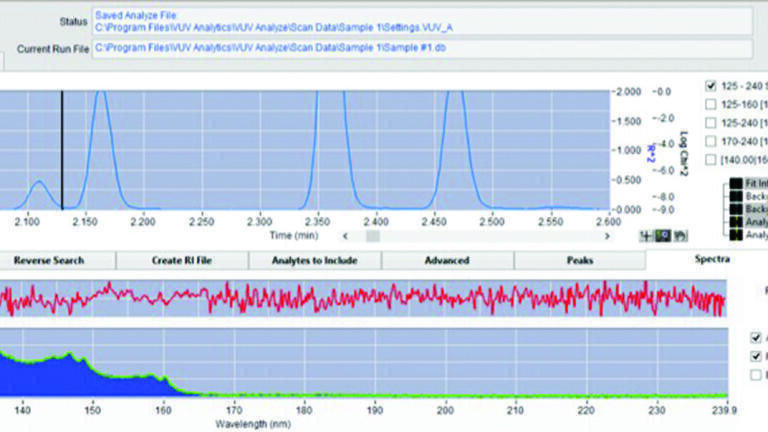Click the 'Time (min)' axis label

294,236
